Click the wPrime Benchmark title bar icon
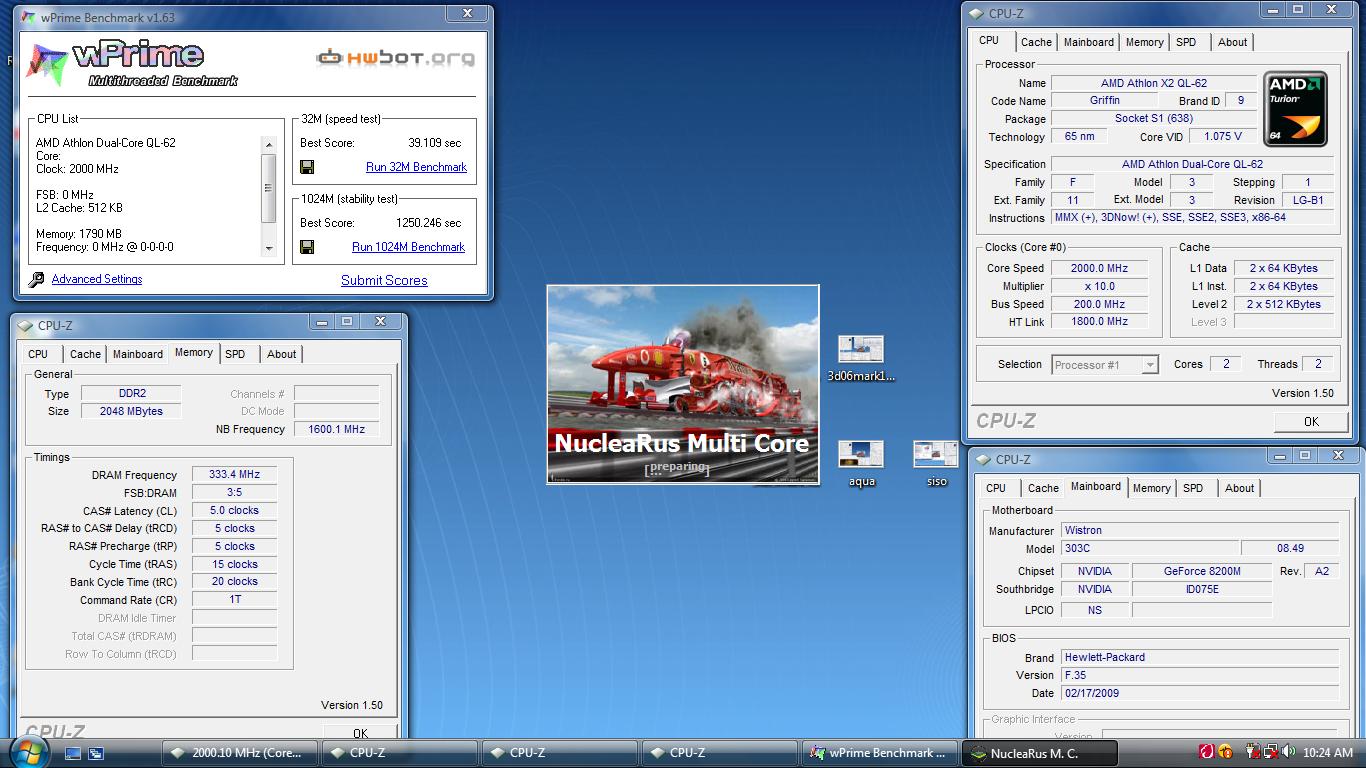Image resolution: width=1366 pixels, height=768 pixels. (x=27, y=17)
